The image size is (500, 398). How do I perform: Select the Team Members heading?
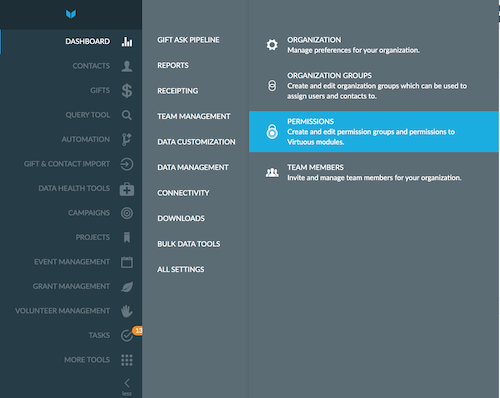pos(315,167)
